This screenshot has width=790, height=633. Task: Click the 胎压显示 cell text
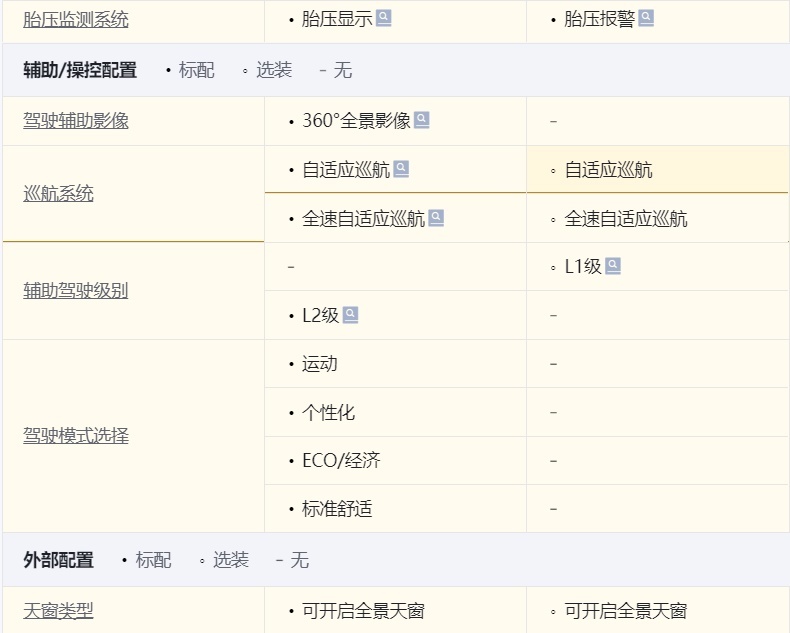pyautogui.click(x=337, y=19)
